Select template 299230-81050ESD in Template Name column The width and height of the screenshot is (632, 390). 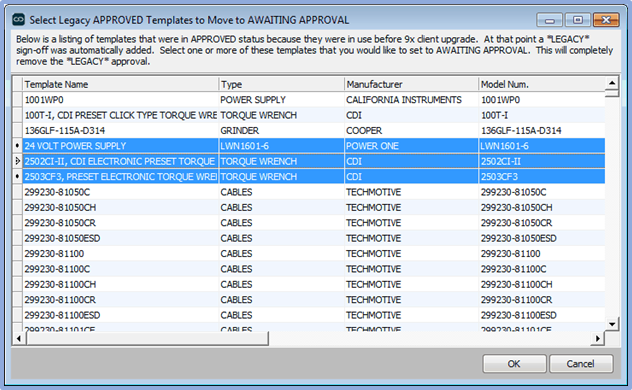(121, 238)
